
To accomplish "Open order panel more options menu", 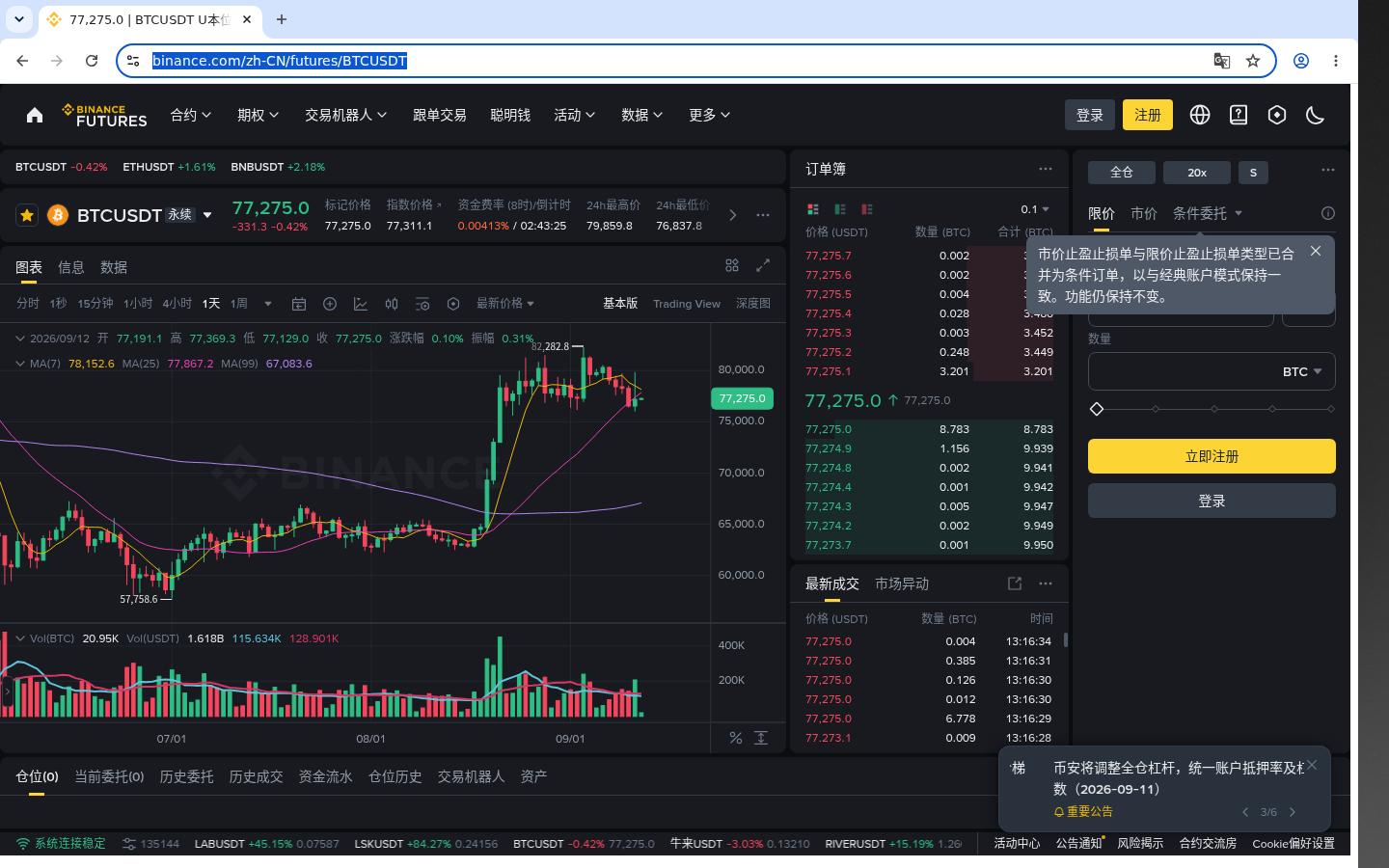I will [x=1328, y=170].
